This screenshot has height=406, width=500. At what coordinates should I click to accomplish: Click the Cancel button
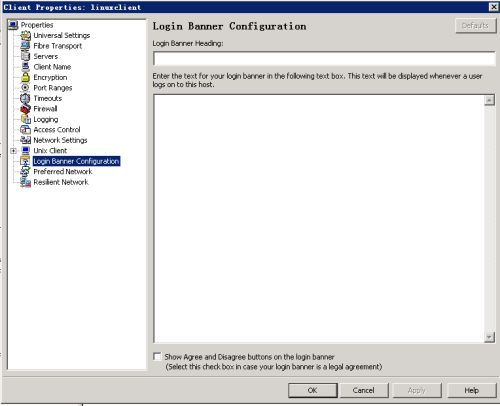[x=364, y=390]
